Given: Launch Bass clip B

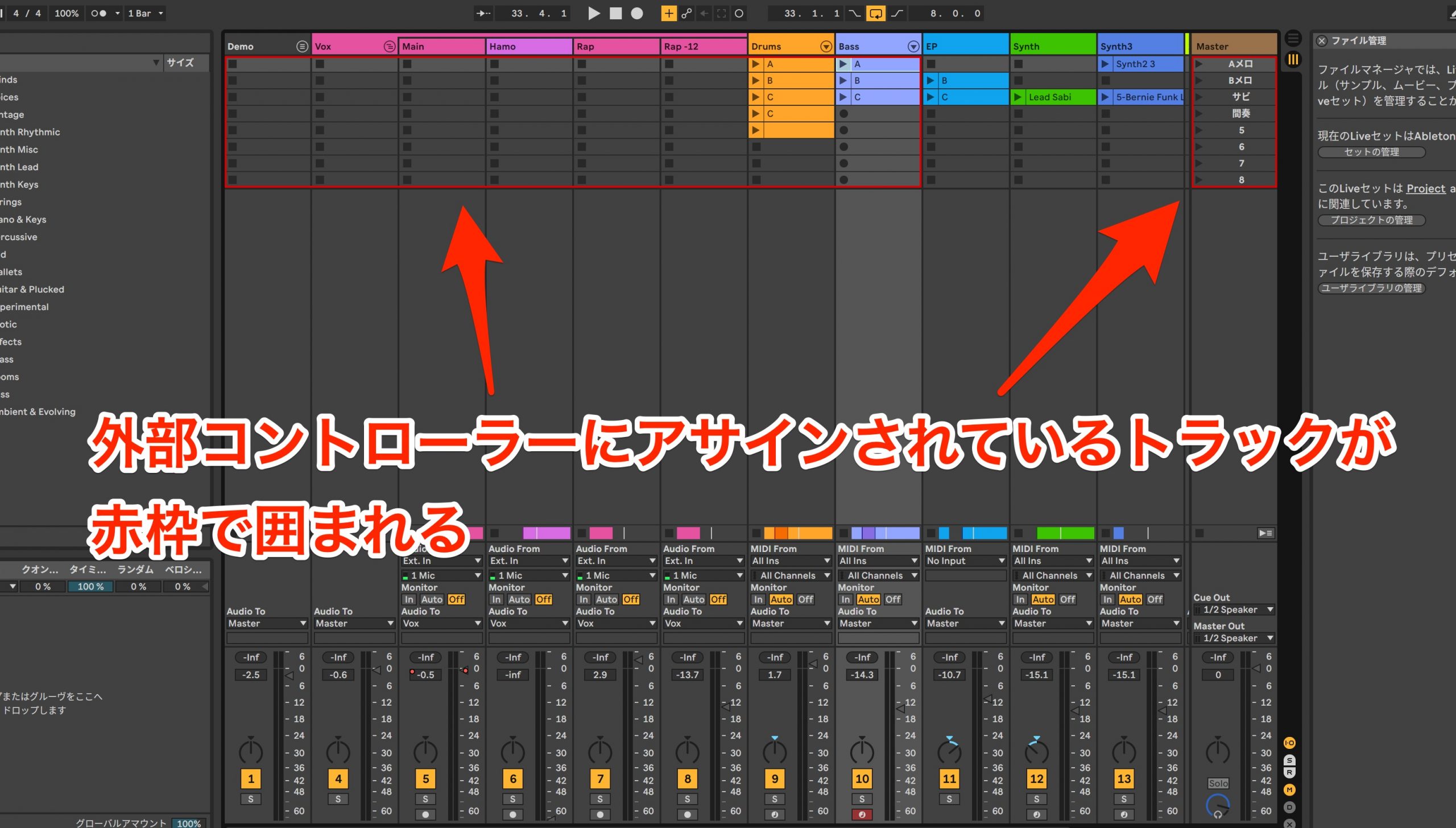Looking at the screenshot, I should click(843, 80).
